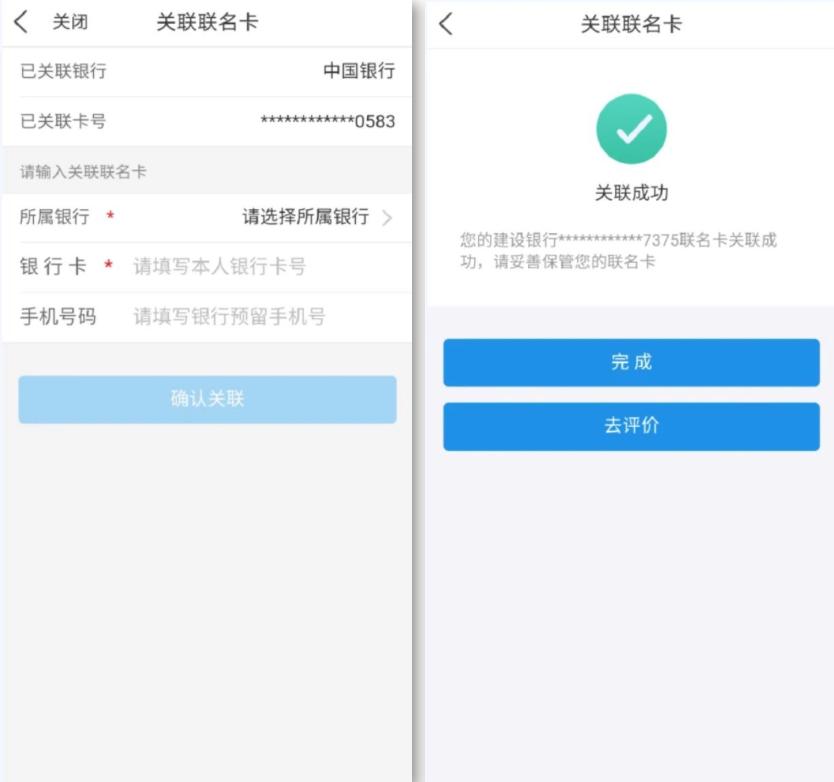Tap the linked card number ending 0583
The width and height of the screenshot is (834, 782).
pos(328,121)
